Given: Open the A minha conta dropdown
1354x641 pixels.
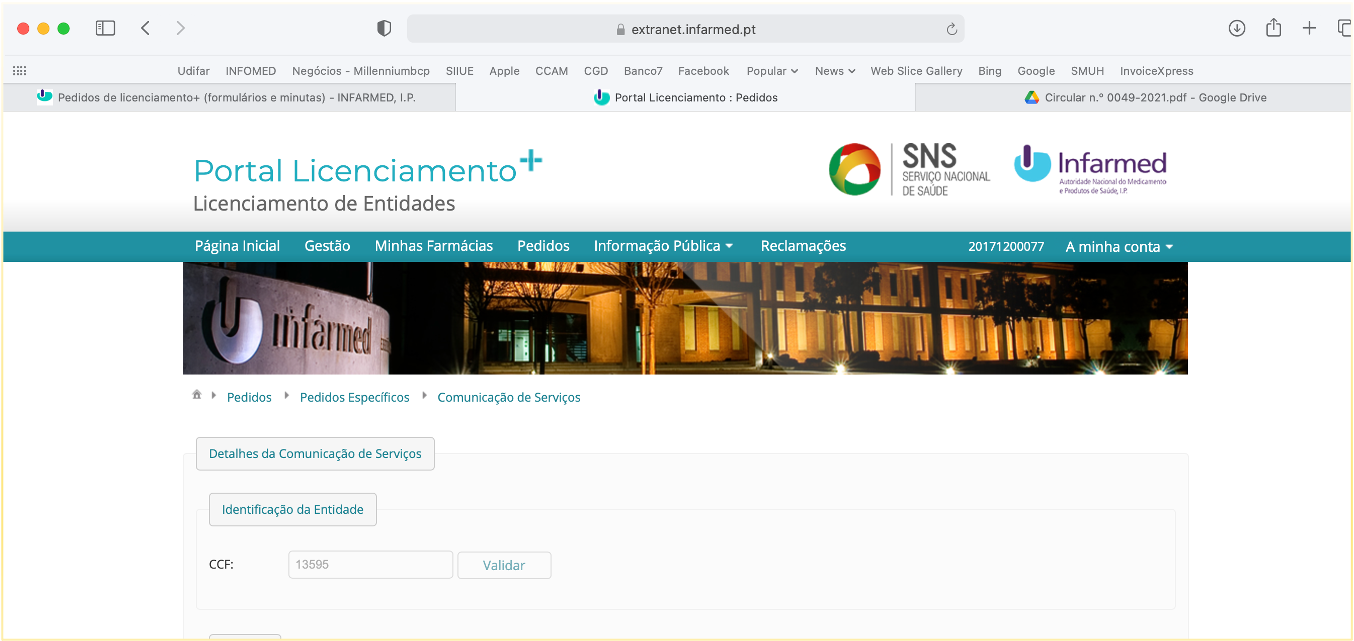Looking at the screenshot, I should pyautogui.click(x=1119, y=247).
